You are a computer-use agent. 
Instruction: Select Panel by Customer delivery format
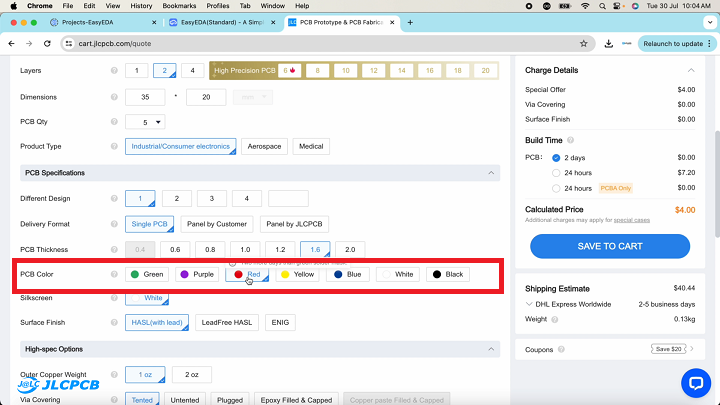coord(217,224)
